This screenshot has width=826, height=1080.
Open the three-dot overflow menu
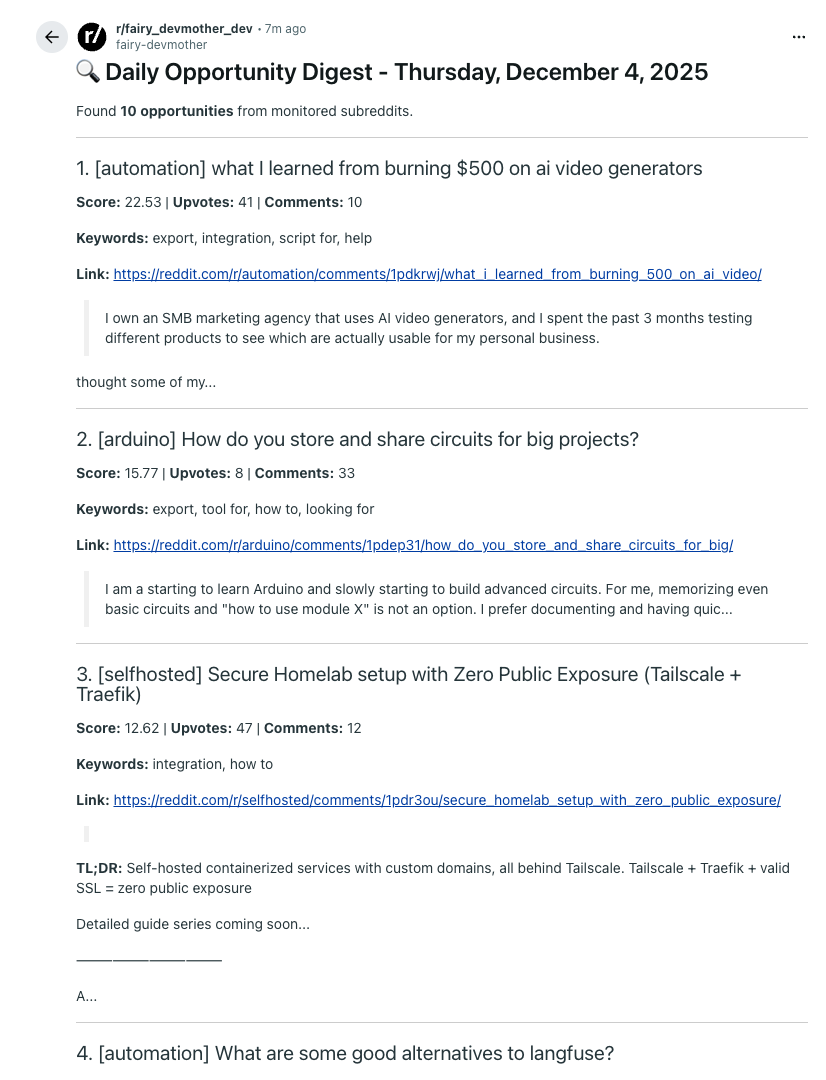click(x=798, y=36)
